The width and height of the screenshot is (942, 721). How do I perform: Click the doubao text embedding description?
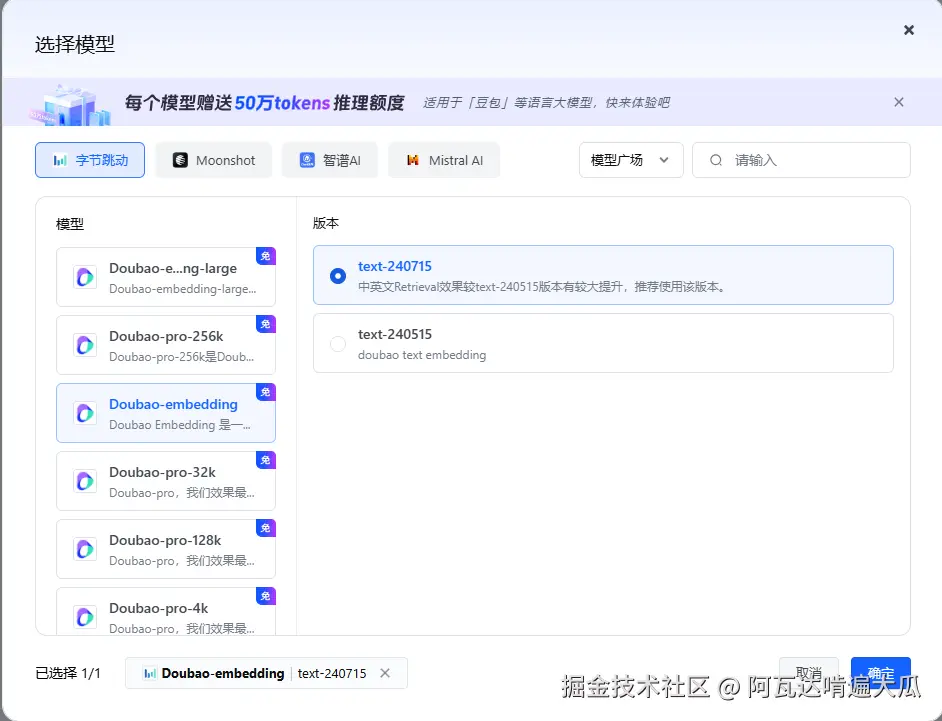[x=422, y=354]
